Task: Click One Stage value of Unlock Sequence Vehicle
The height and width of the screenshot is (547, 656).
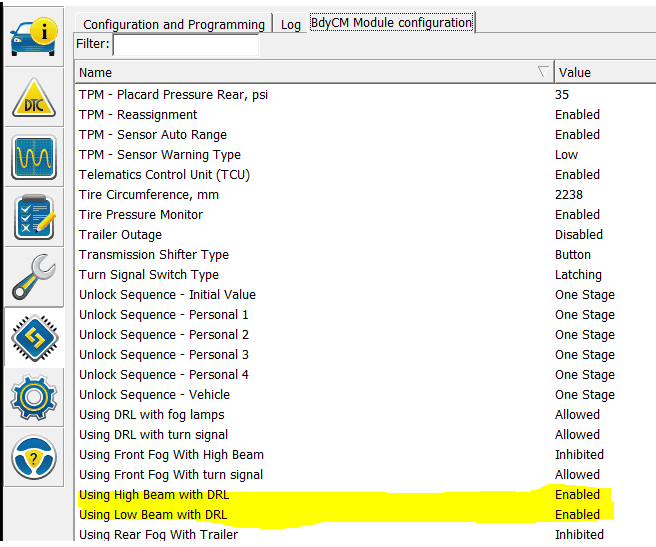Action: pyautogui.click(x=585, y=395)
